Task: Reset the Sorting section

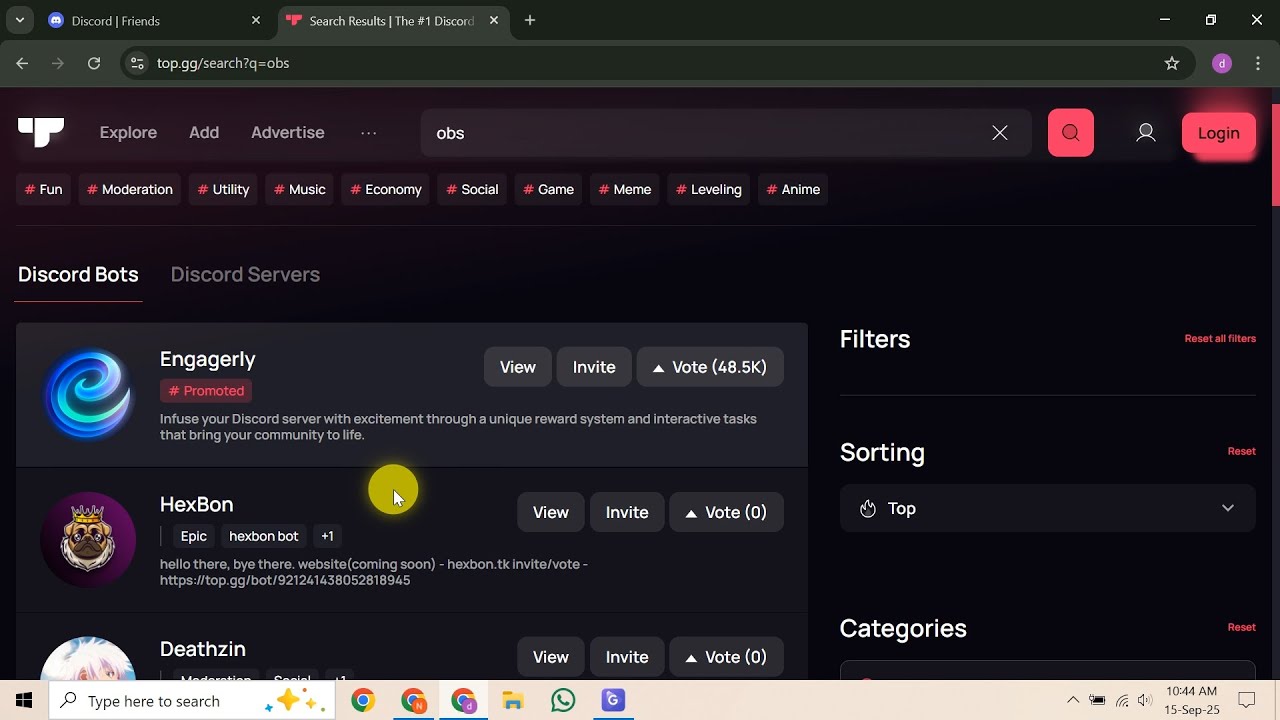Action: pyautogui.click(x=1241, y=451)
